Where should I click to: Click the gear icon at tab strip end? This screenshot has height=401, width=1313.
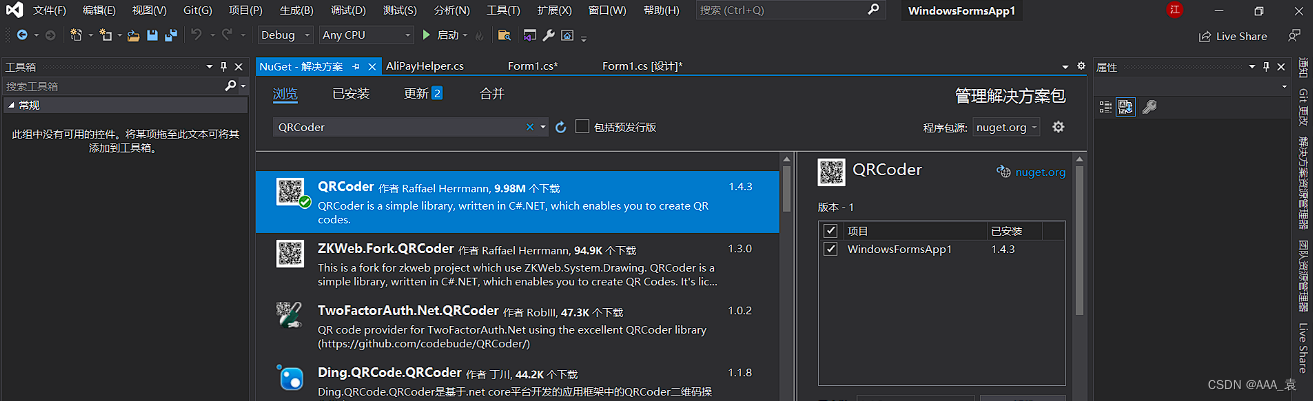1081,66
